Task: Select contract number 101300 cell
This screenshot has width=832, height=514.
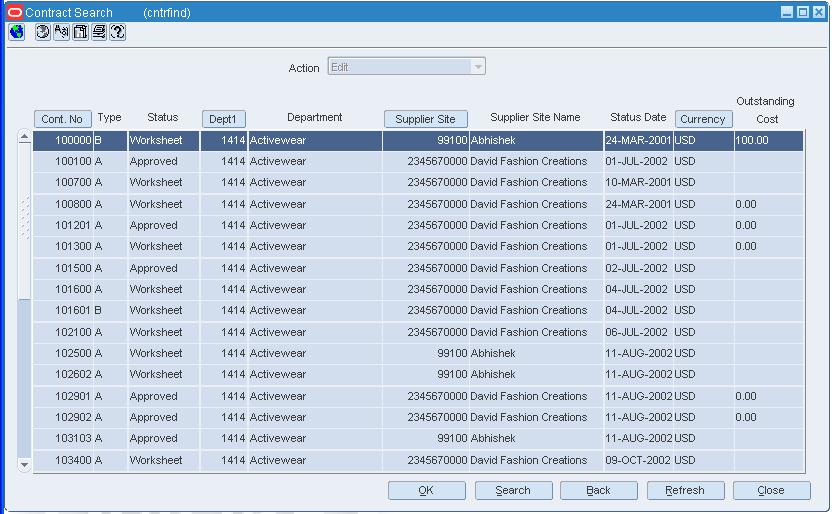Action: coord(63,247)
